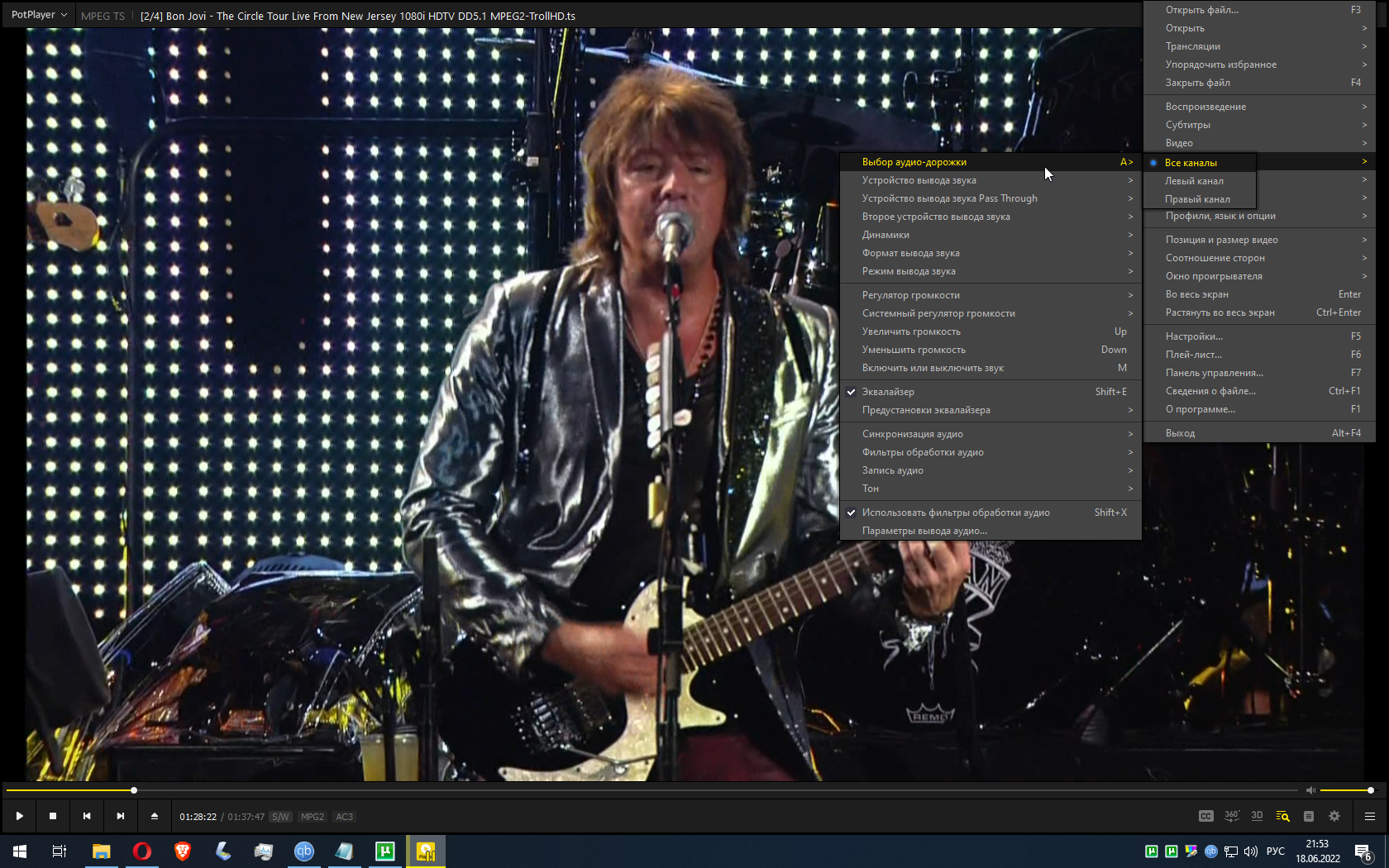Click the color picker pen tray icon
The width and height of the screenshot is (1389, 868).
coord(1191,851)
